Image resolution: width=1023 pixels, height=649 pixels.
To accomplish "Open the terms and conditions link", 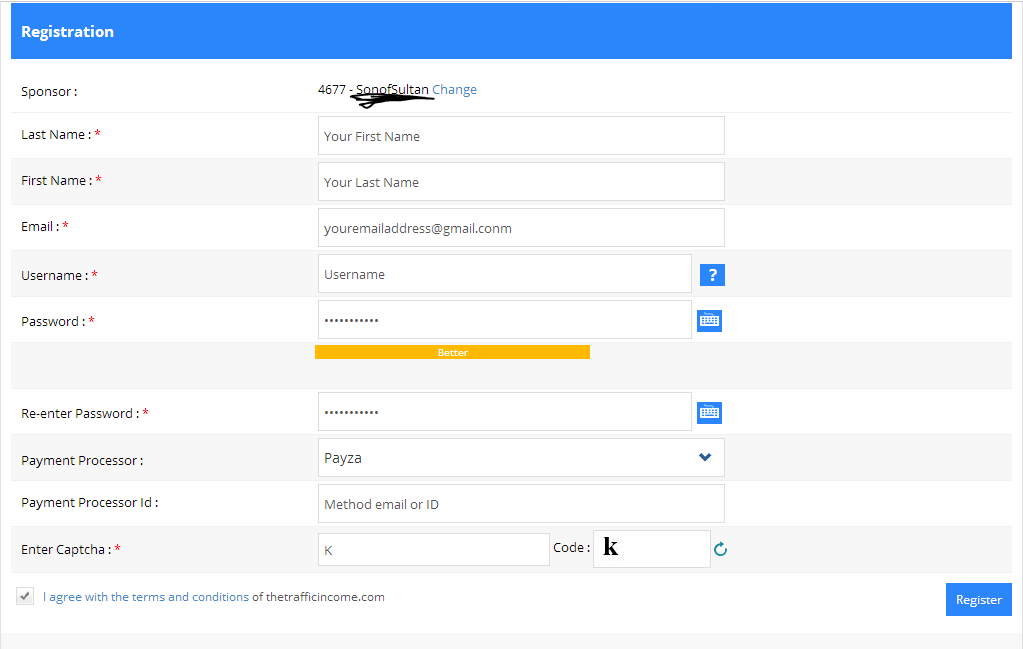I will [x=146, y=597].
